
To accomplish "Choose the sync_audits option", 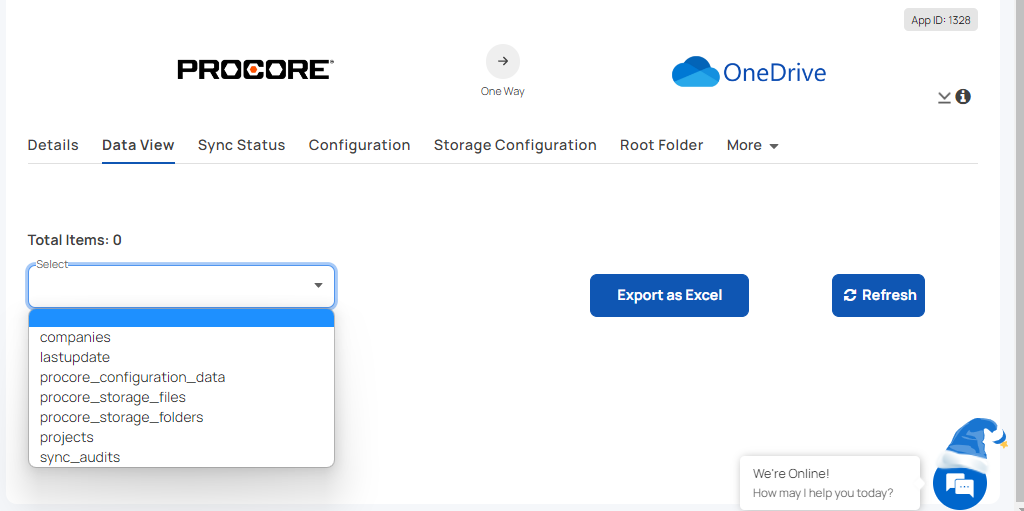I will 80,457.
